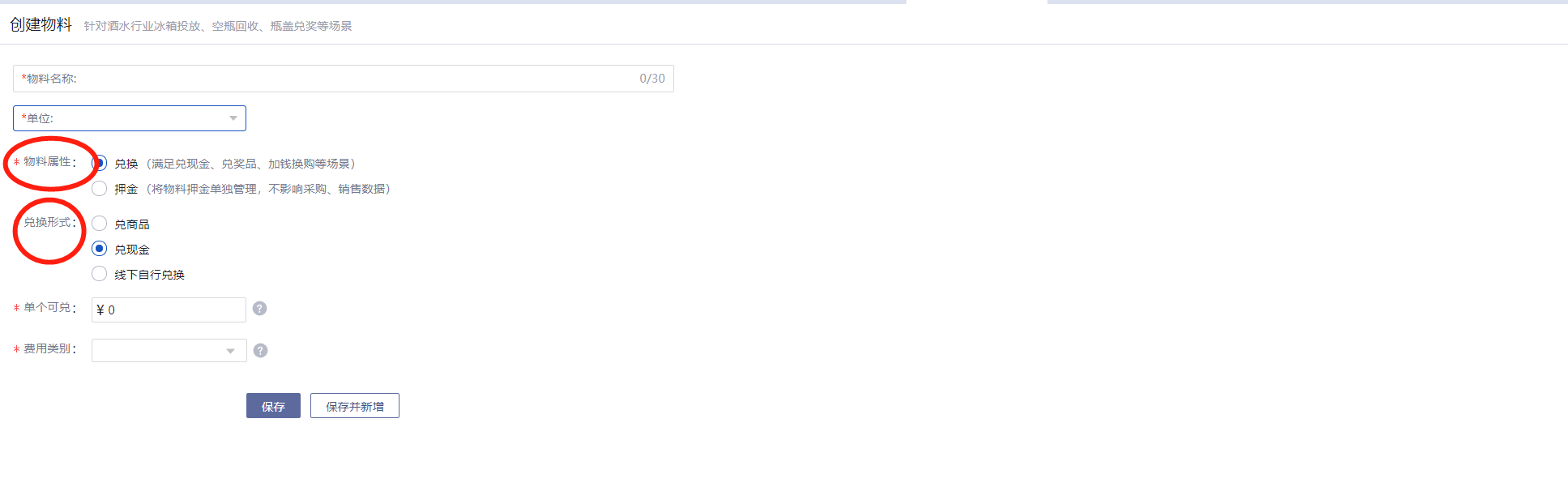Click the 单个可兑 field label

(49, 308)
